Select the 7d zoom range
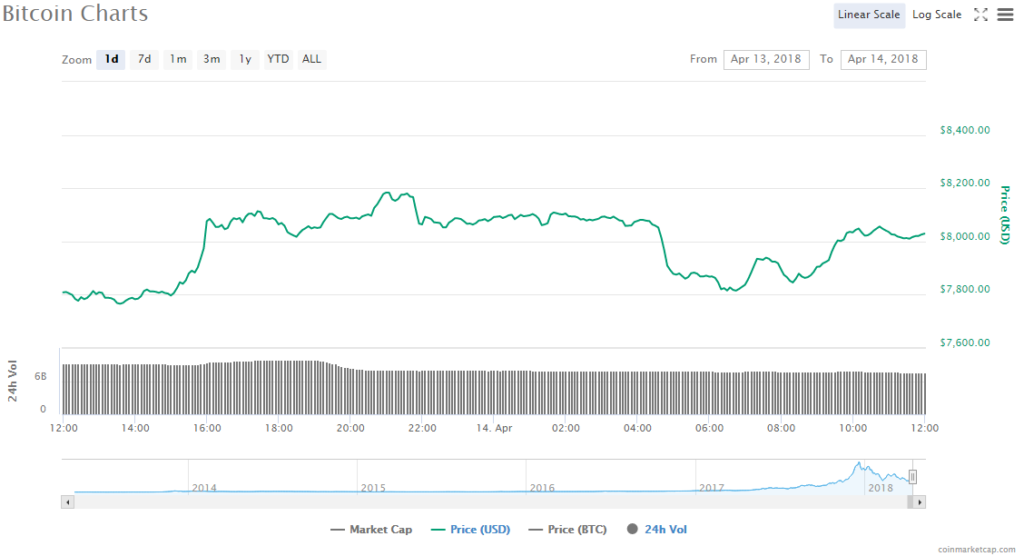The image size is (1024, 556). pyautogui.click(x=144, y=59)
